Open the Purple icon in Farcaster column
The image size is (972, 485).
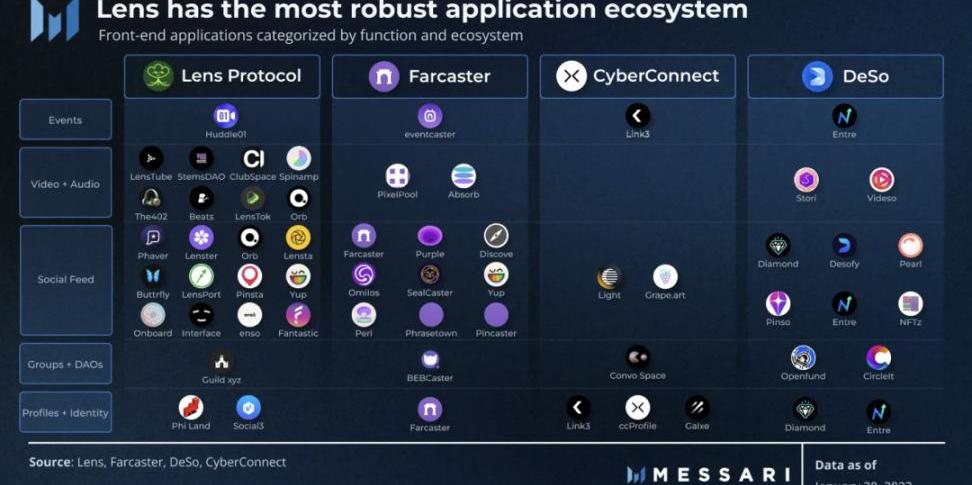[430, 236]
